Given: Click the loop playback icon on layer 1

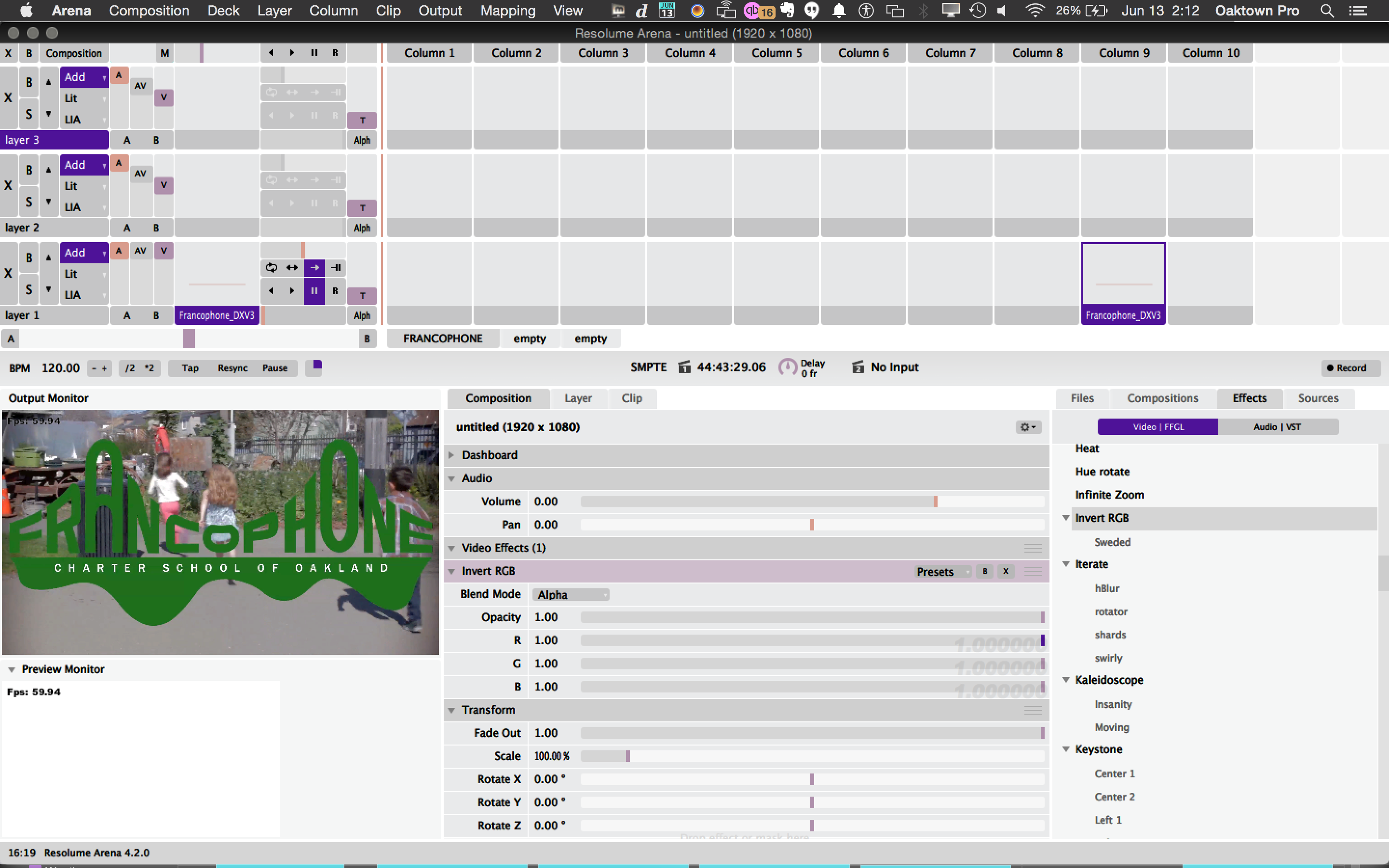Looking at the screenshot, I should tap(271, 268).
